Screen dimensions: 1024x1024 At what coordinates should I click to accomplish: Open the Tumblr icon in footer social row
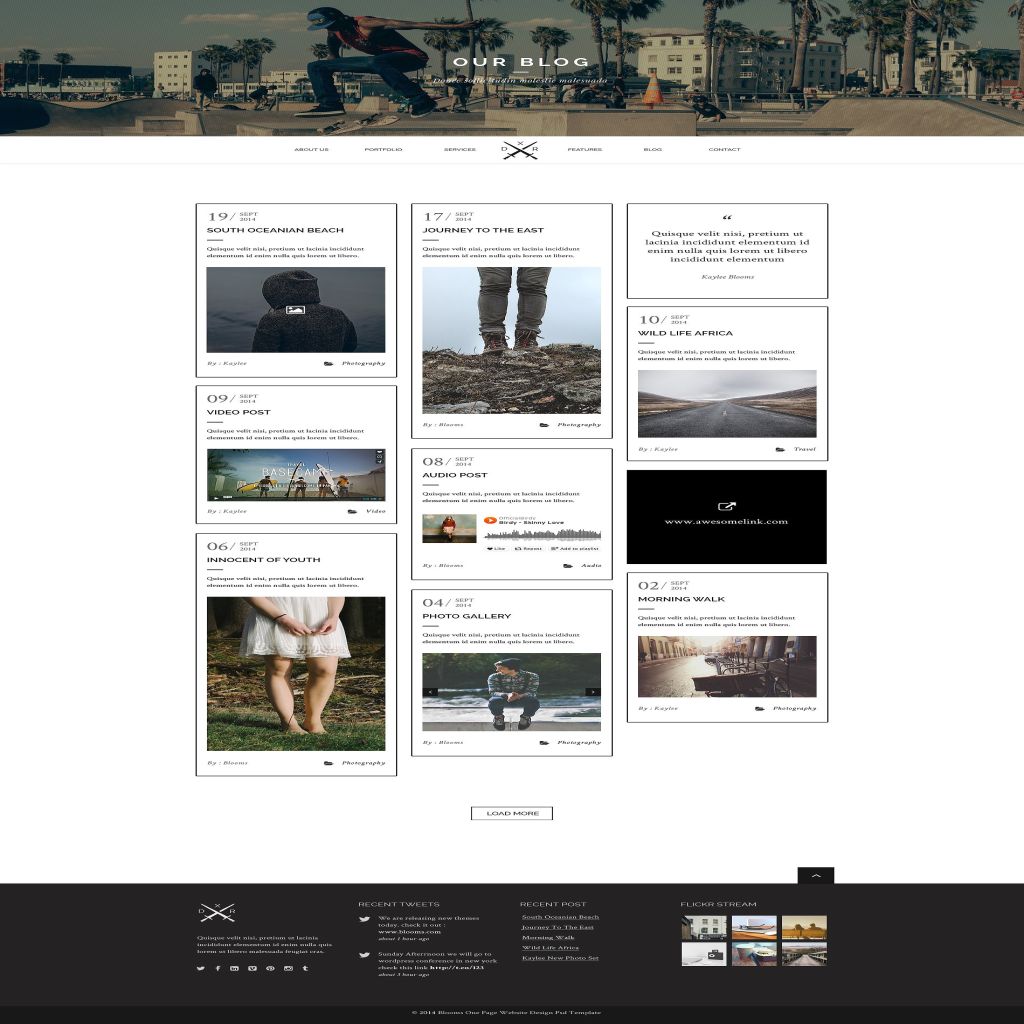pyautogui.click(x=305, y=968)
